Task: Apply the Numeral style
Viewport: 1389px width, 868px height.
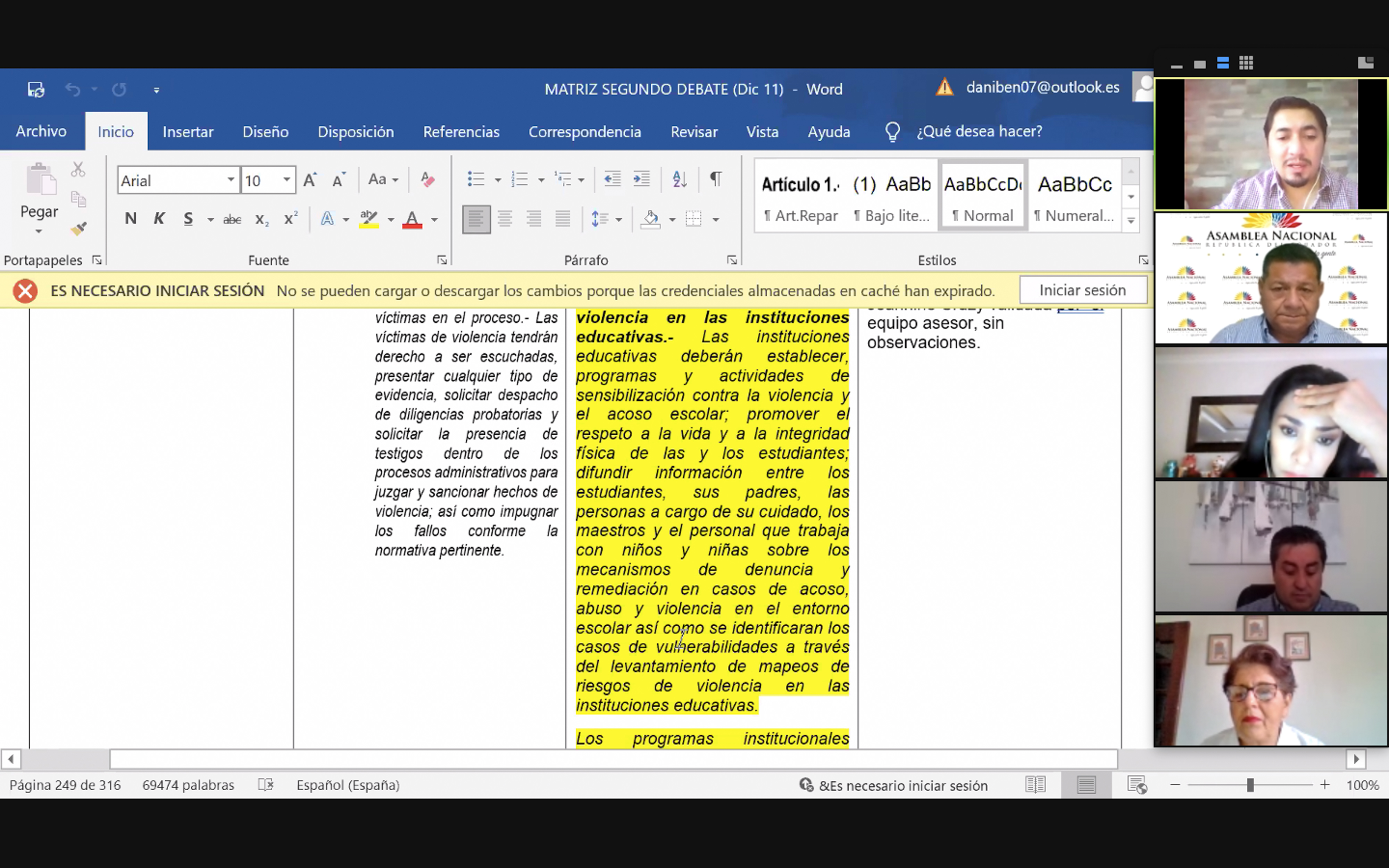Action: coord(1074,197)
